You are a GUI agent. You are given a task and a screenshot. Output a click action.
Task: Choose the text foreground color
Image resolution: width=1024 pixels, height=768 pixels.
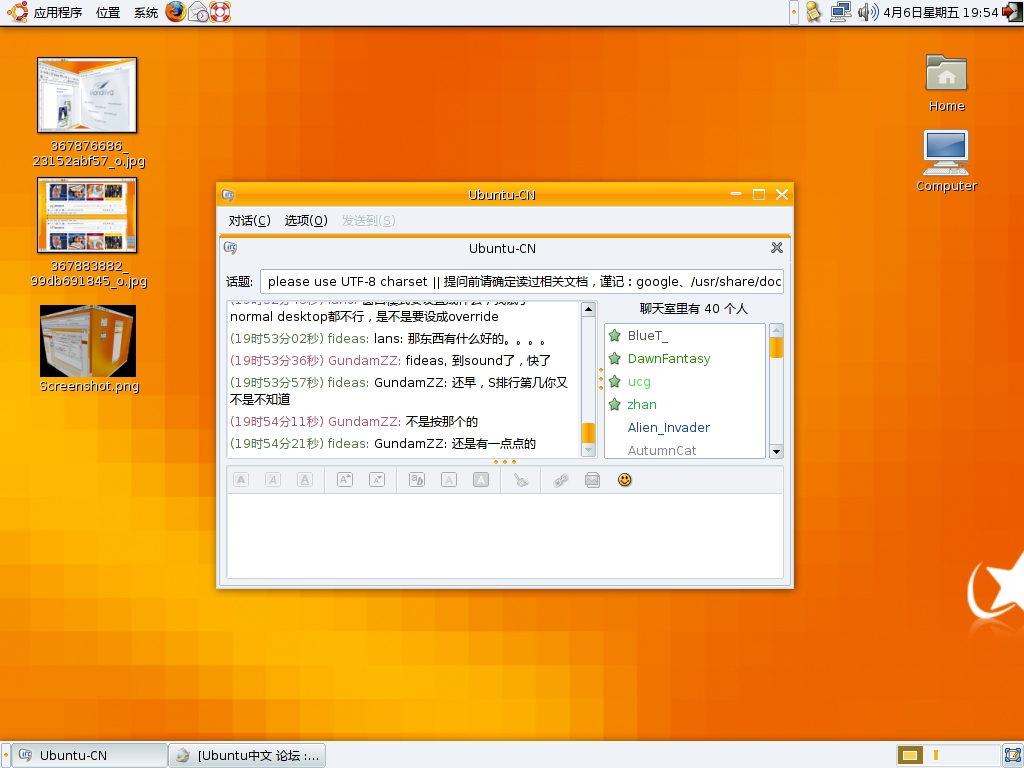click(x=449, y=480)
